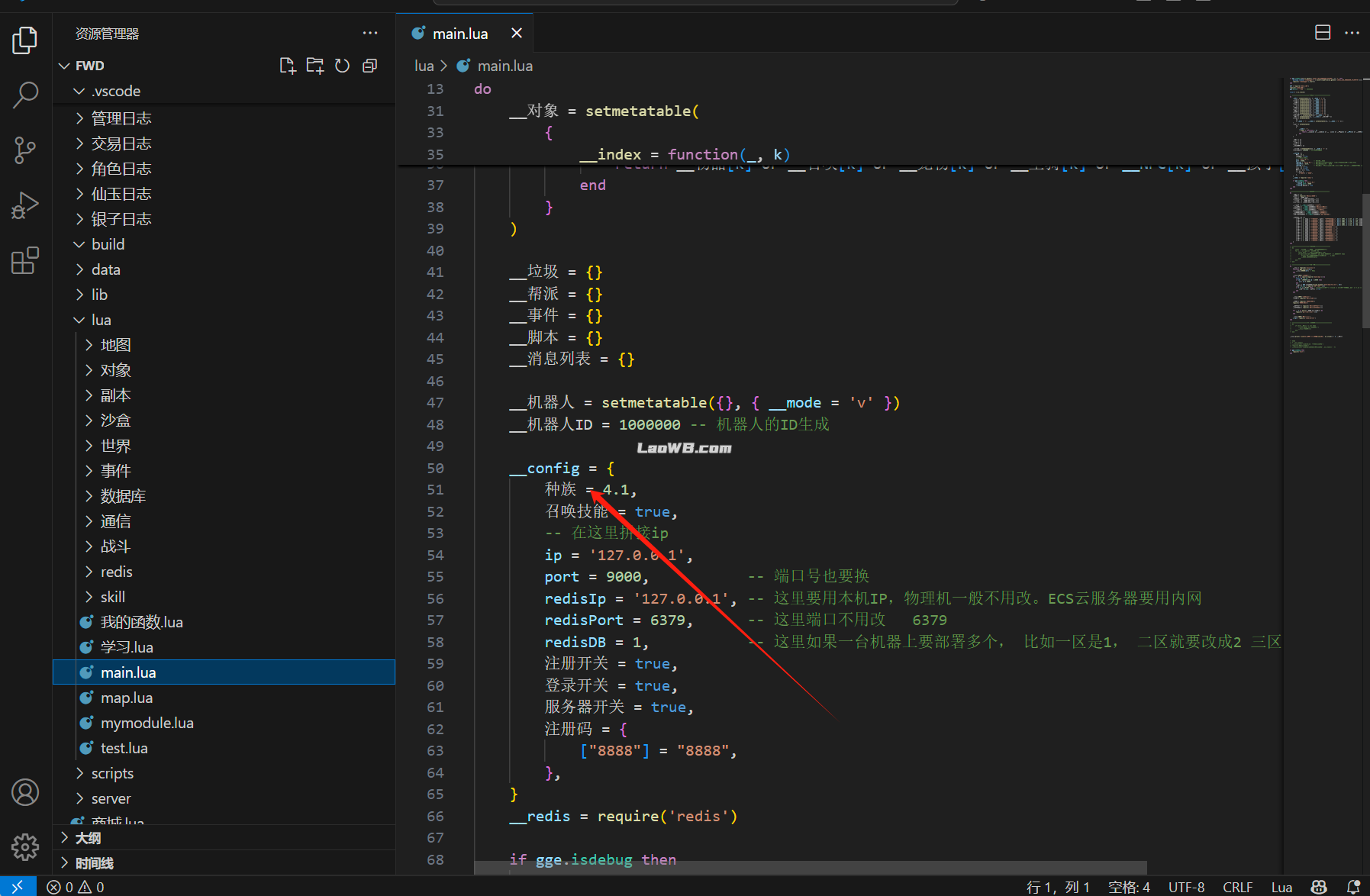Open mymodule.lua file
The image size is (1370, 896).
click(224, 723)
